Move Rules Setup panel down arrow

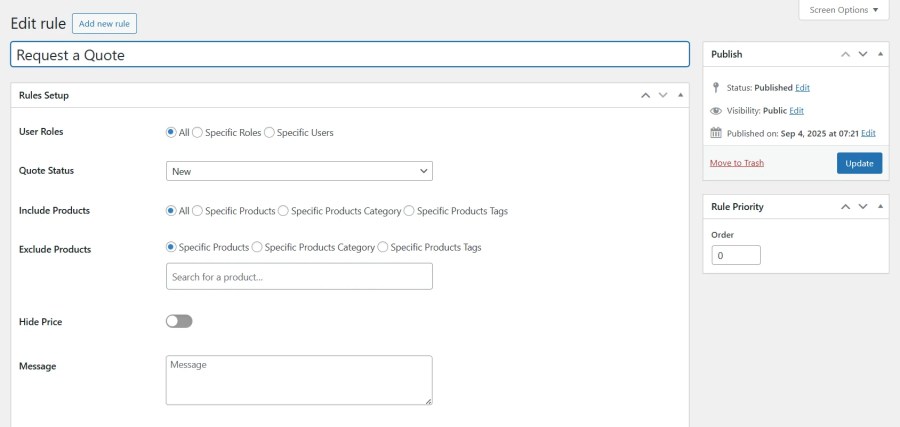(663, 95)
